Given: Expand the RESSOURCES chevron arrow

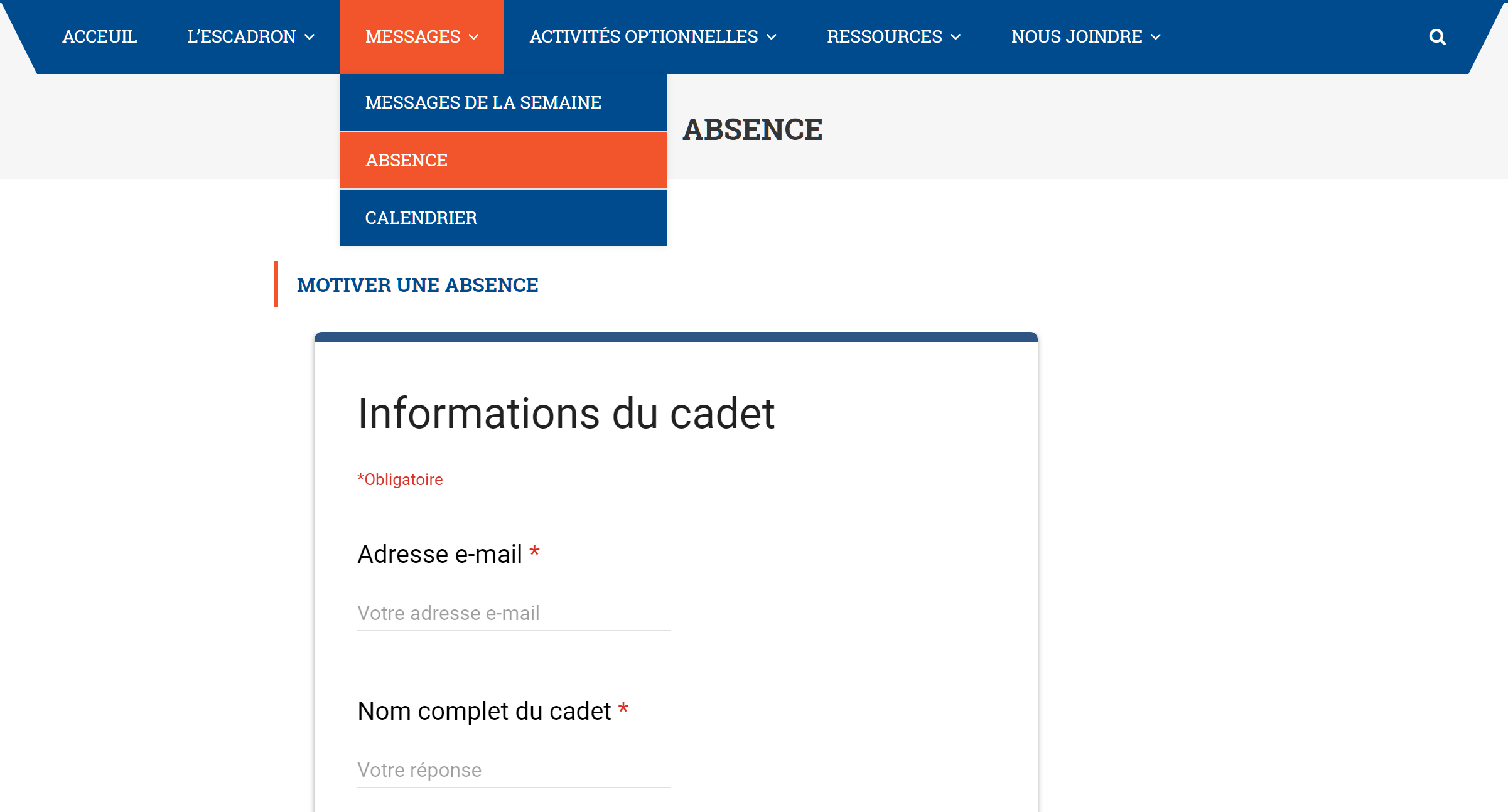Looking at the screenshot, I should coord(956,38).
